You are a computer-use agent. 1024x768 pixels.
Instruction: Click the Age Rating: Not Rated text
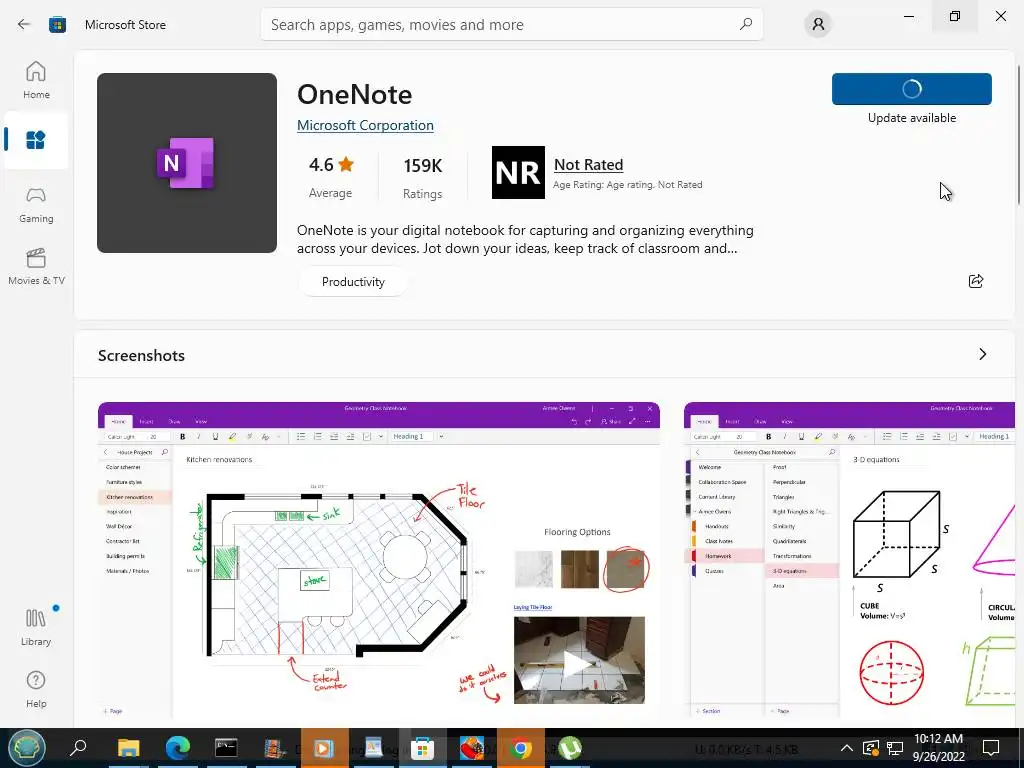(x=628, y=185)
